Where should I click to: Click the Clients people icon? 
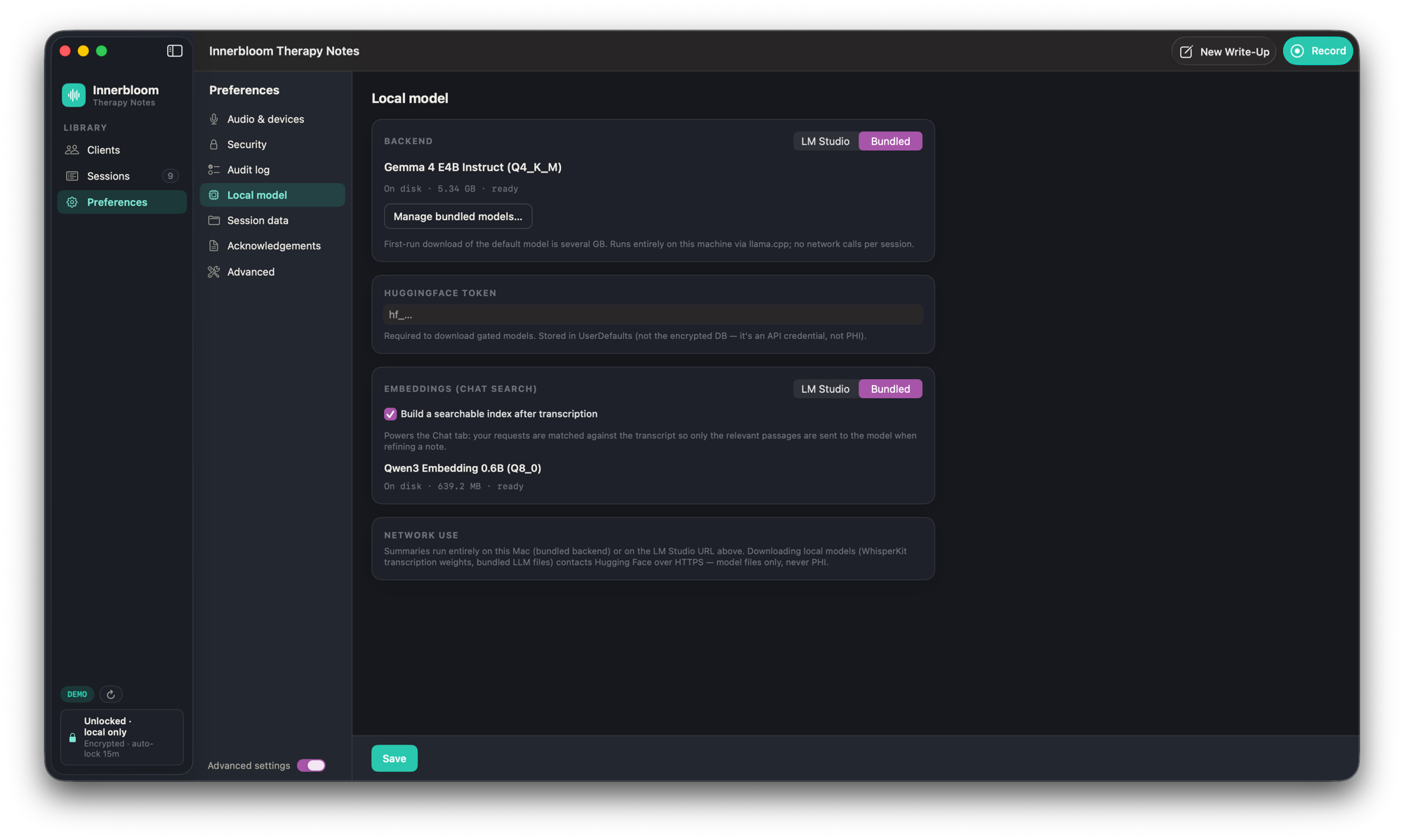[x=72, y=149]
